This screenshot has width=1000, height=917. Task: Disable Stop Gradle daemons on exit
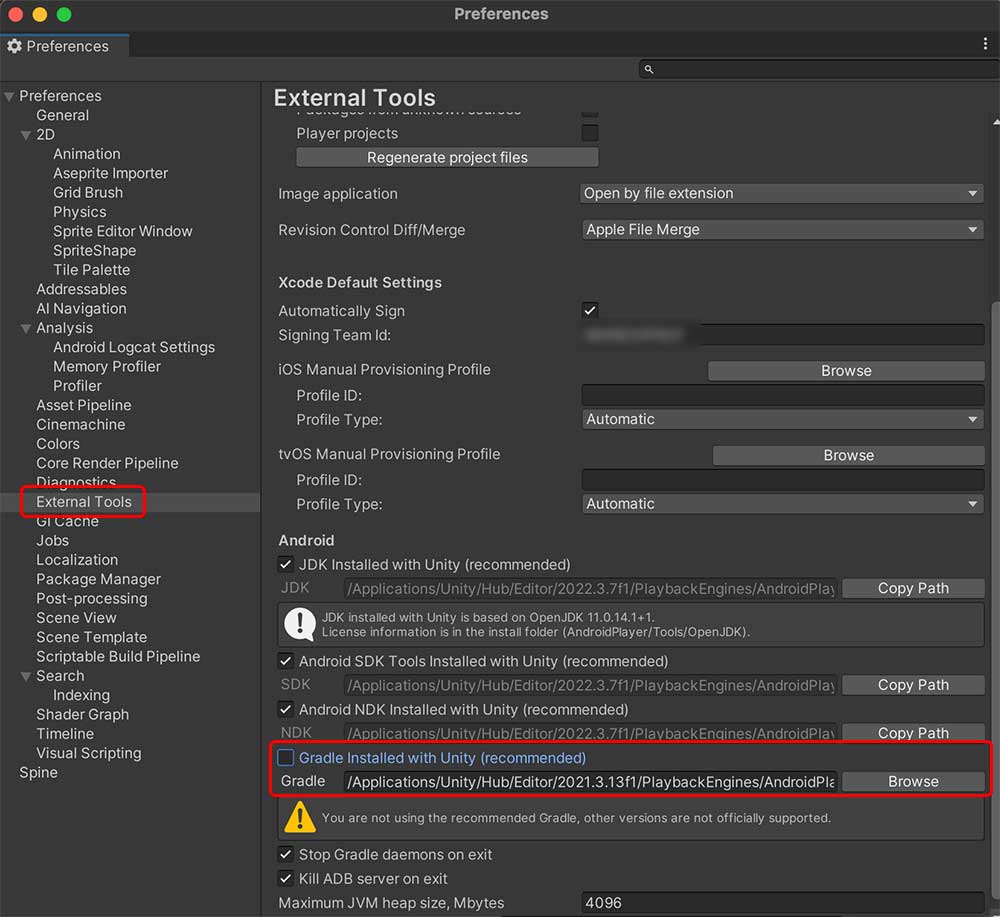click(285, 854)
